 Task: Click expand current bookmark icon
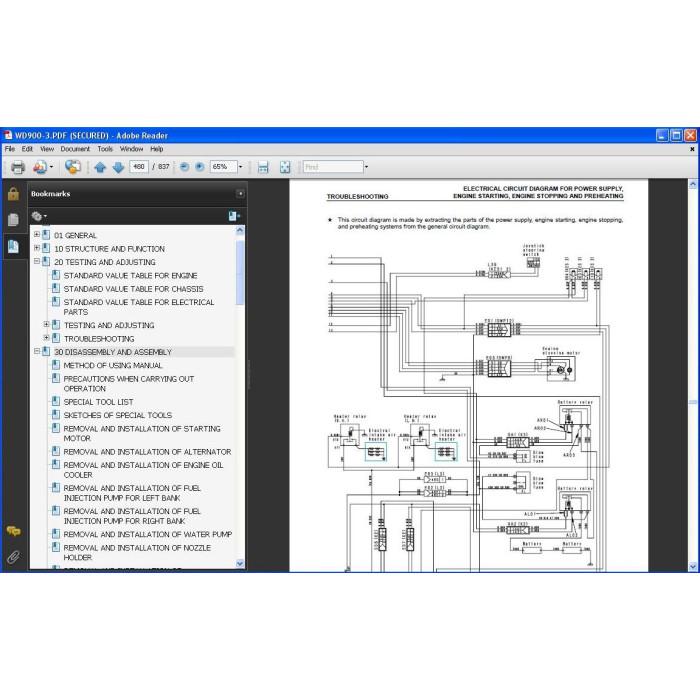pyautogui.click(x=234, y=217)
